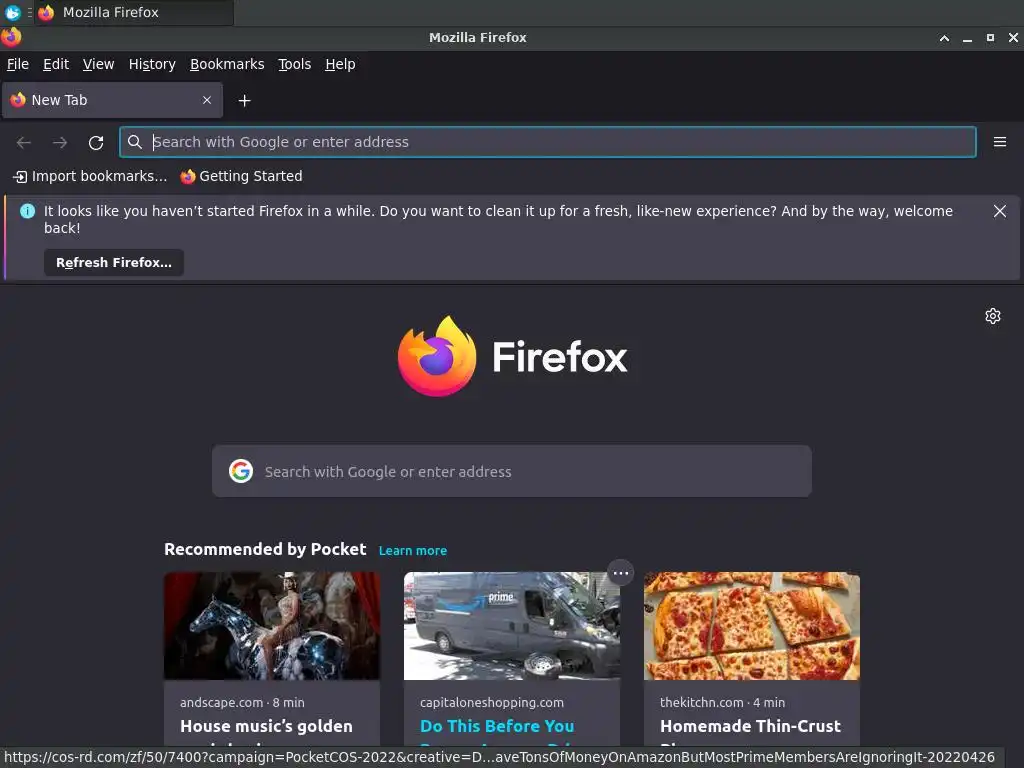Image resolution: width=1024 pixels, height=768 pixels.
Task: Open the Tools menu
Action: point(294,64)
